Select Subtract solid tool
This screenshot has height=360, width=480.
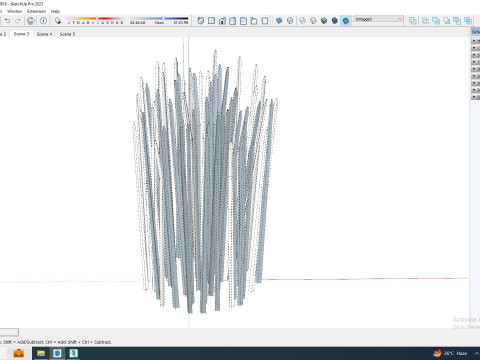click(447, 21)
